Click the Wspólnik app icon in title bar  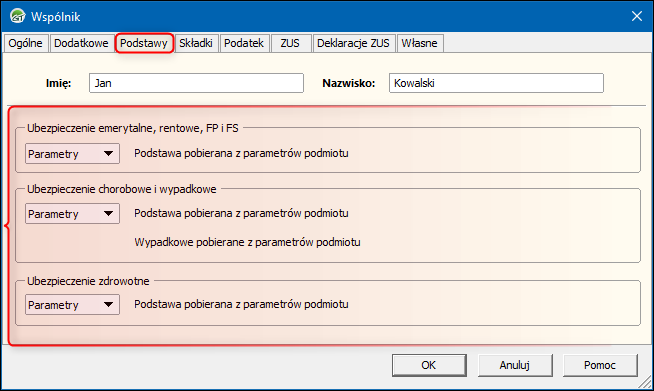pyautogui.click(x=18, y=16)
